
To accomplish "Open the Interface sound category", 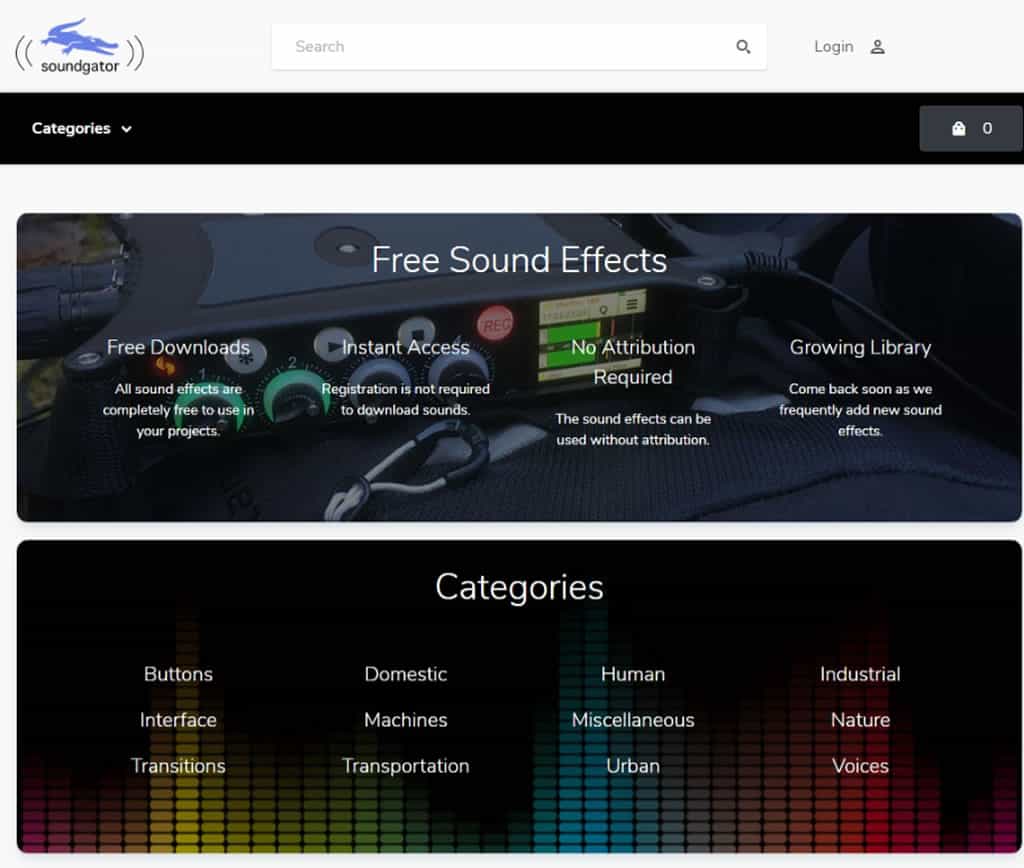I will (178, 720).
